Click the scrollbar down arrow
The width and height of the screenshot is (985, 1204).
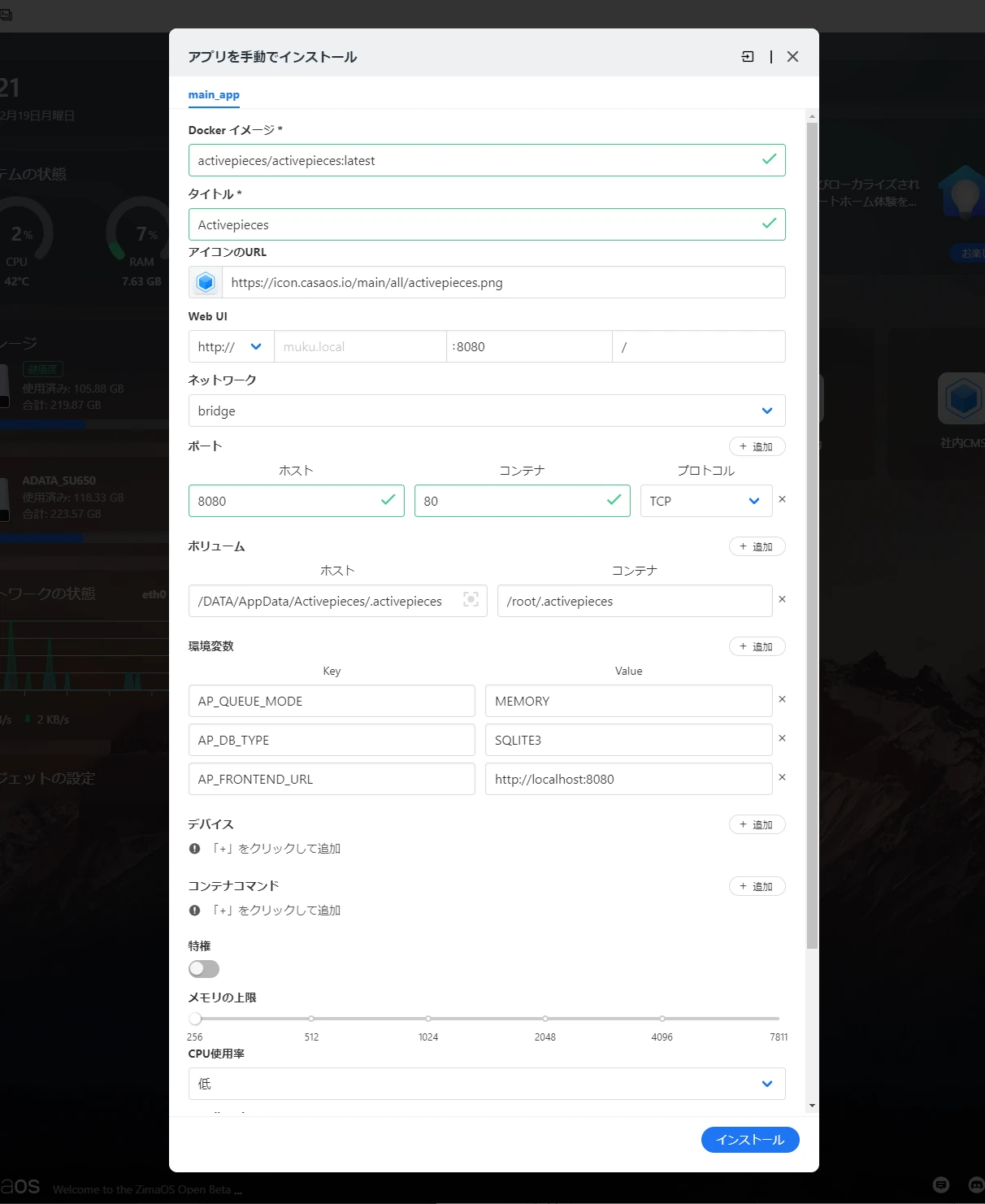click(x=812, y=1106)
